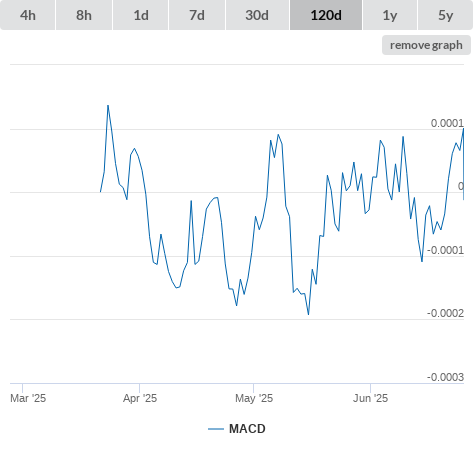Image resolution: width=474 pixels, height=455 pixels.
Task: Click the remove graph button
Action: point(426,45)
